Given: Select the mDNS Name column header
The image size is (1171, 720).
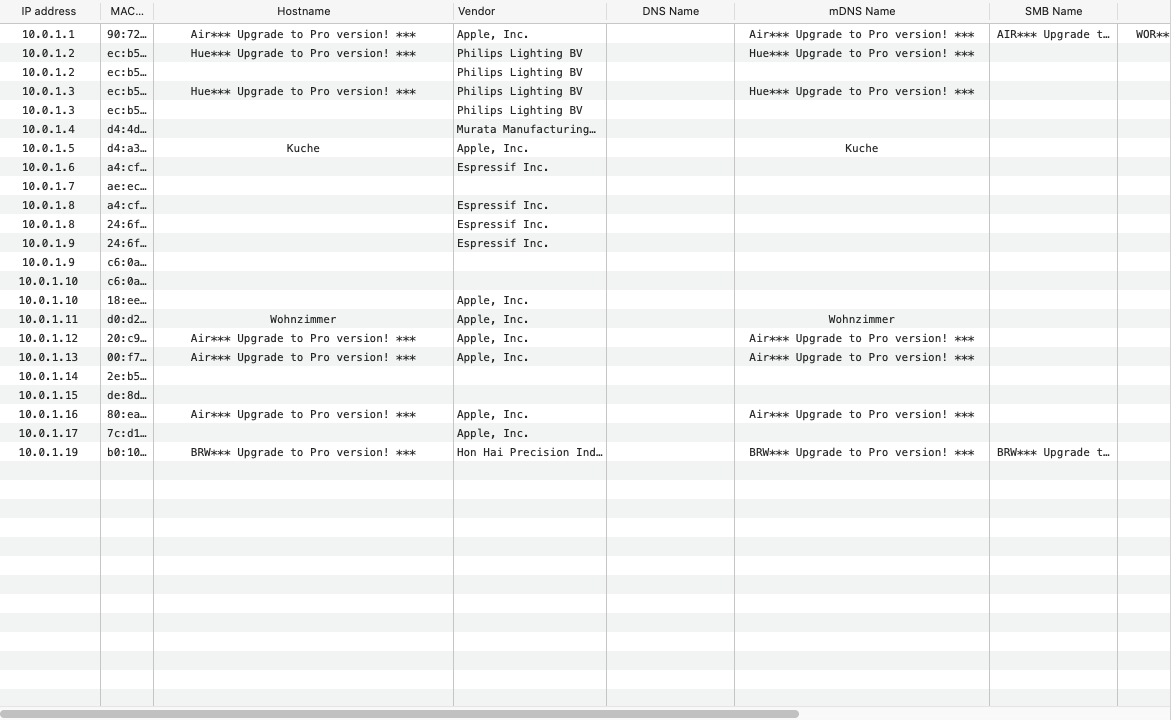Looking at the screenshot, I should click(x=861, y=11).
